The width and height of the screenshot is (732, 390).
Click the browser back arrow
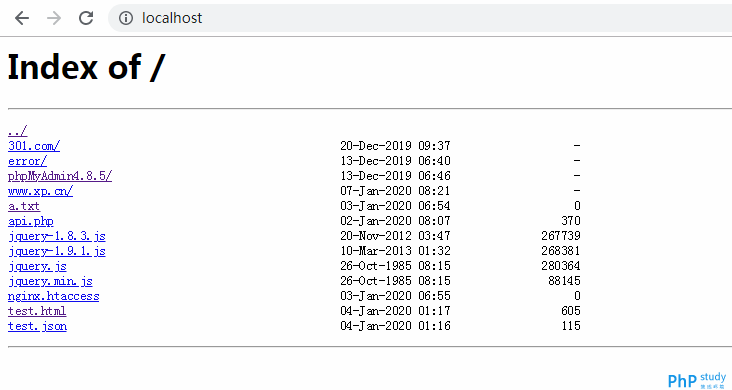22,18
